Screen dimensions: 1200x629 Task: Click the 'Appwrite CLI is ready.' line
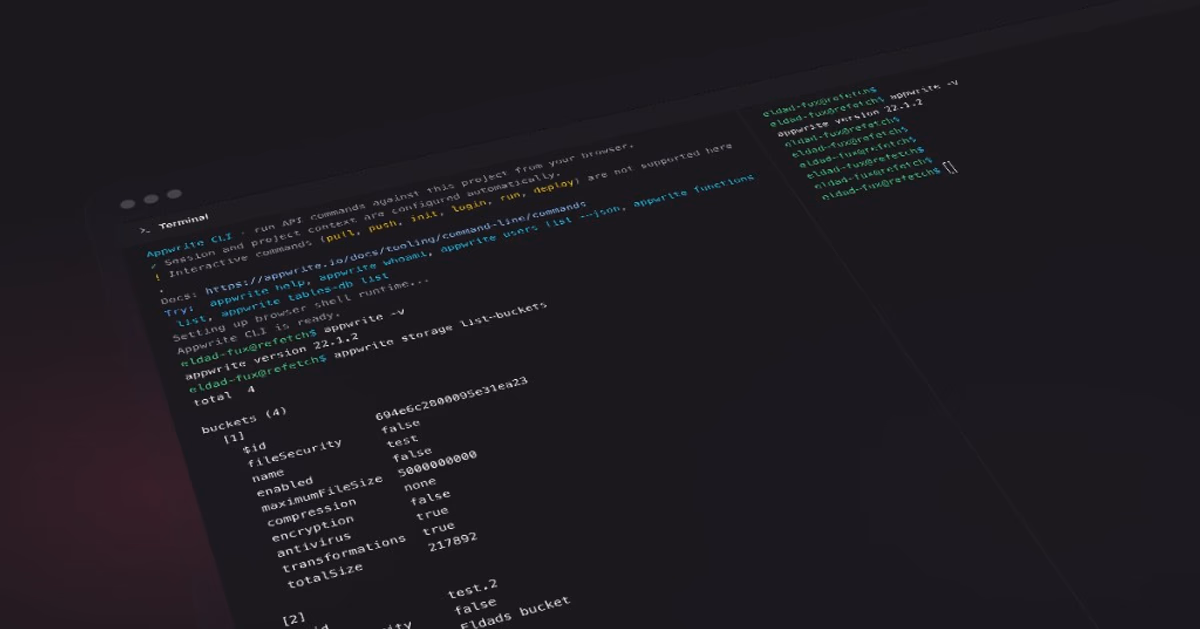(260, 333)
